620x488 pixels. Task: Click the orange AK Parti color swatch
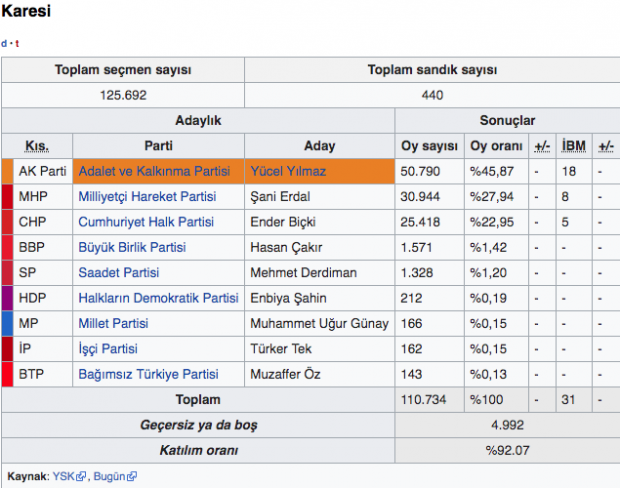(x=7, y=171)
